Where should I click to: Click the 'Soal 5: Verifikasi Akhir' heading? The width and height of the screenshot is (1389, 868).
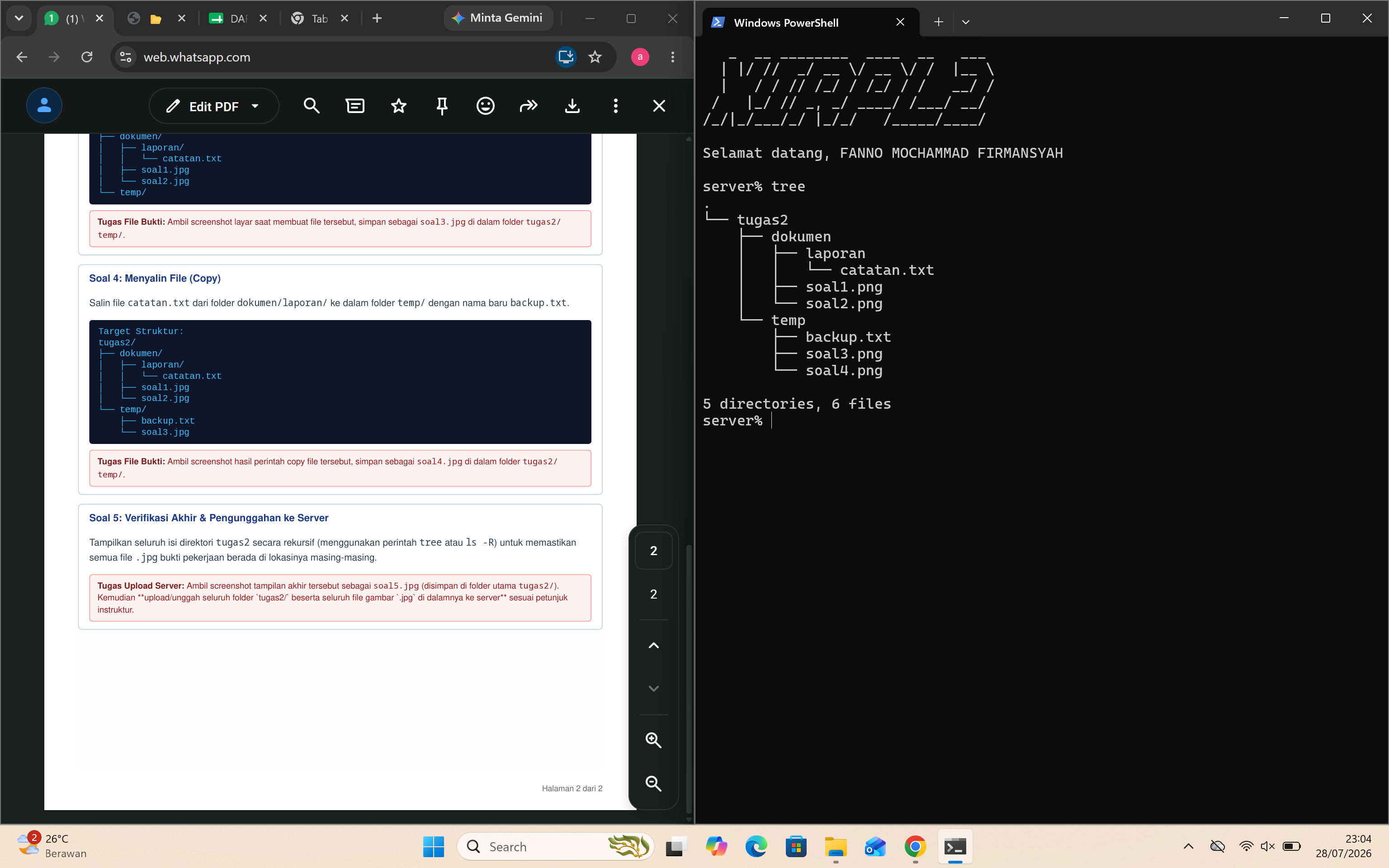209,518
